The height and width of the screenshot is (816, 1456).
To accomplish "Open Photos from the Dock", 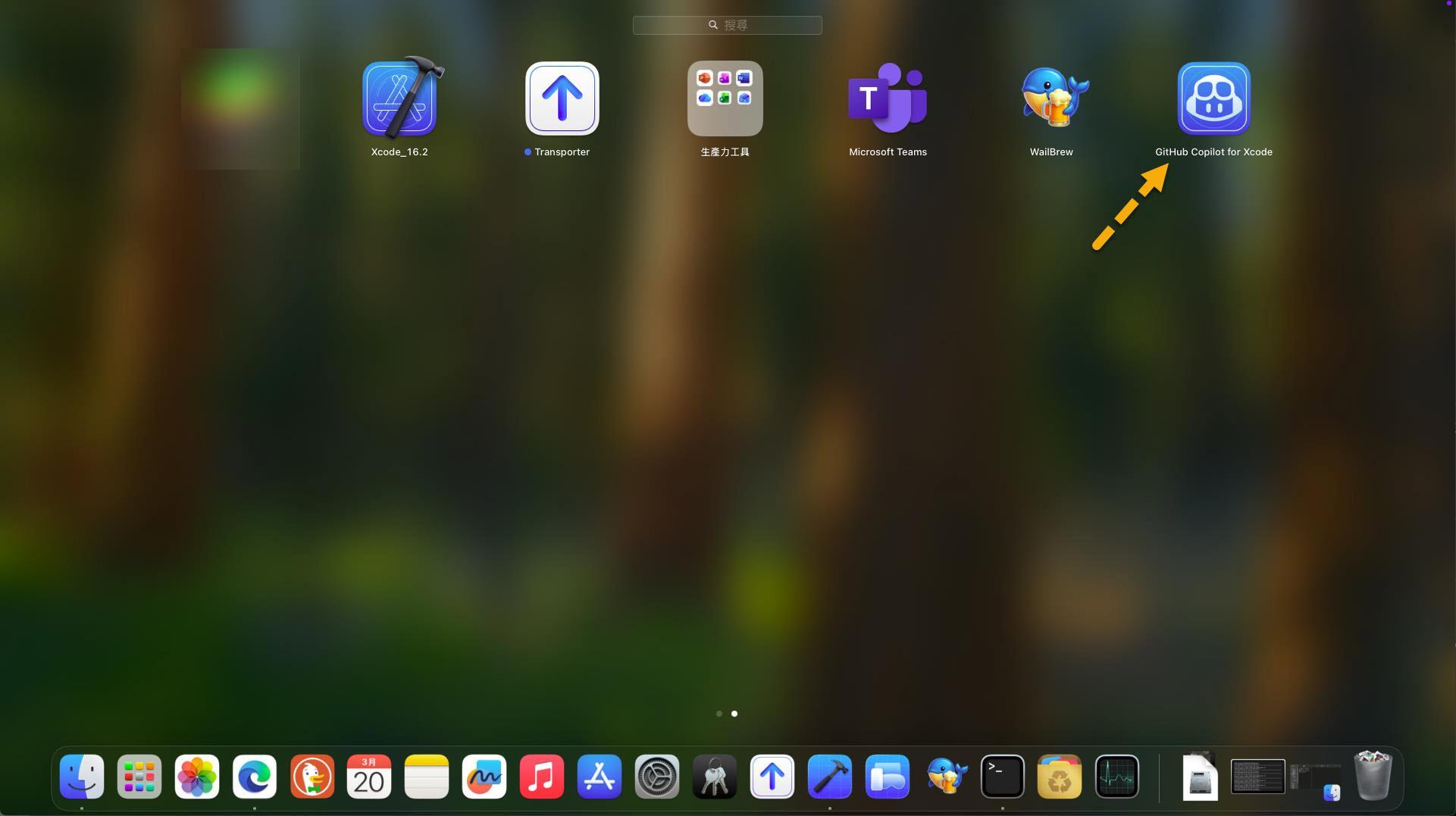I will (x=197, y=777).
